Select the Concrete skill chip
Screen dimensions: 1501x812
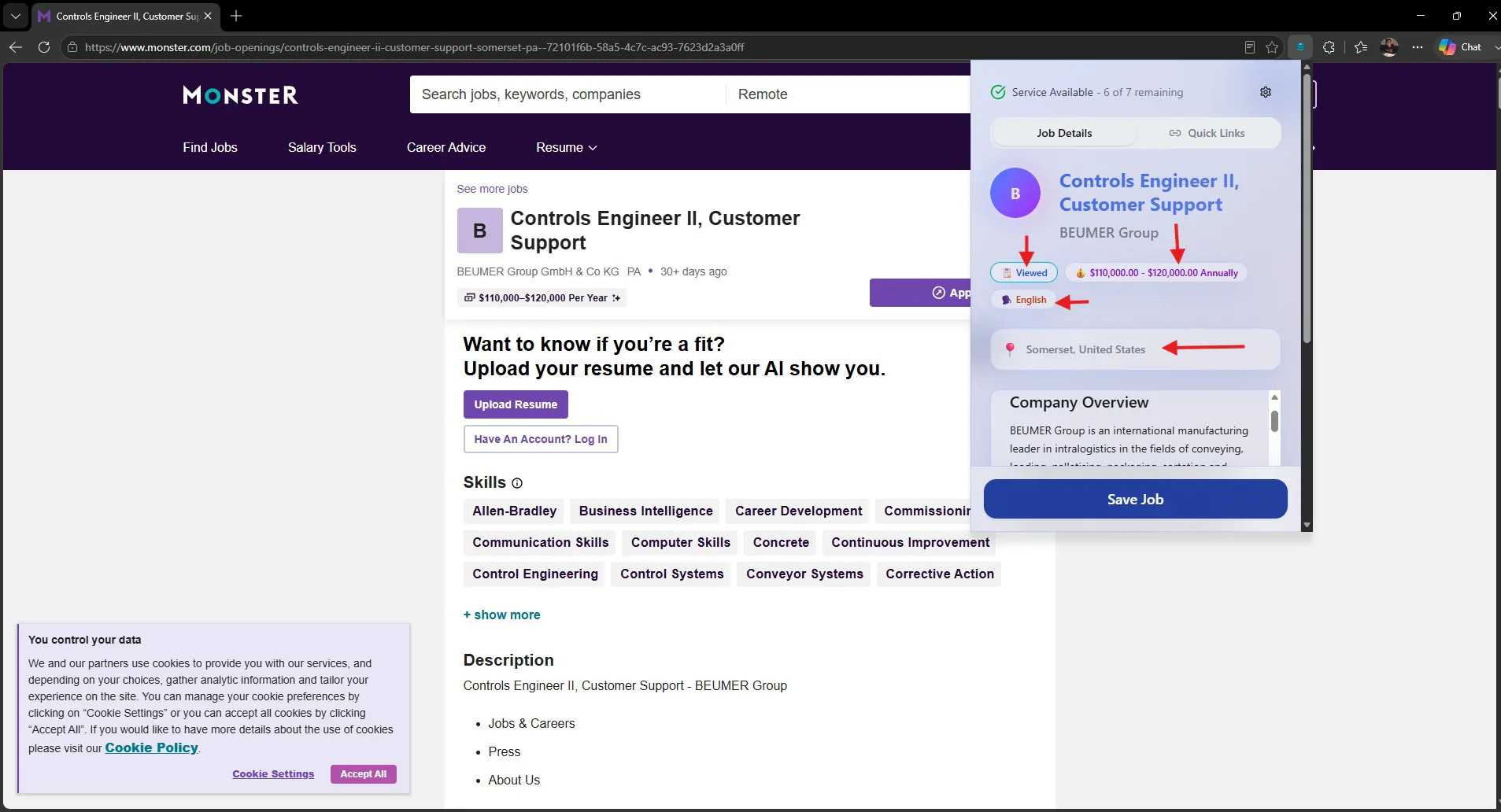pyautogui.click(x=781, y=542)
